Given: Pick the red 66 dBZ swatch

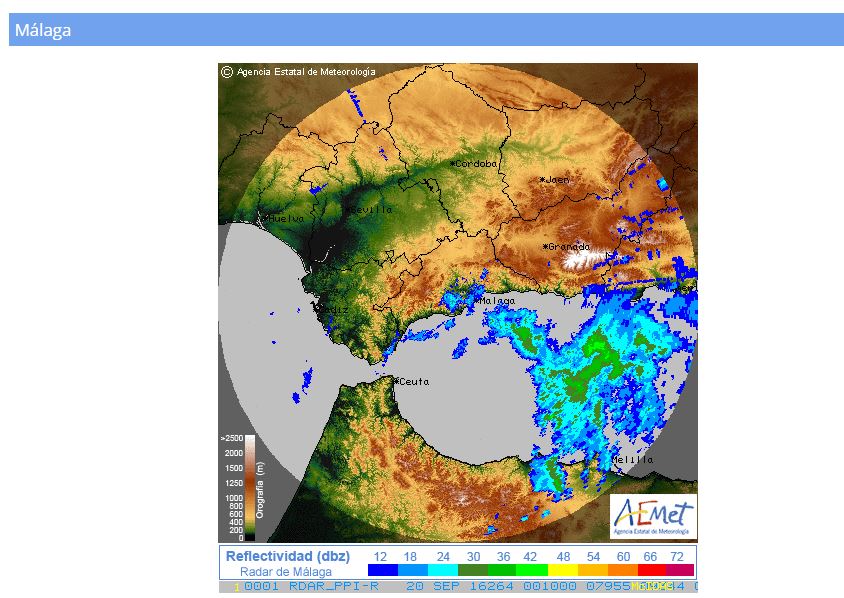Looking at the screenshot, I should (x=651, y=571).
